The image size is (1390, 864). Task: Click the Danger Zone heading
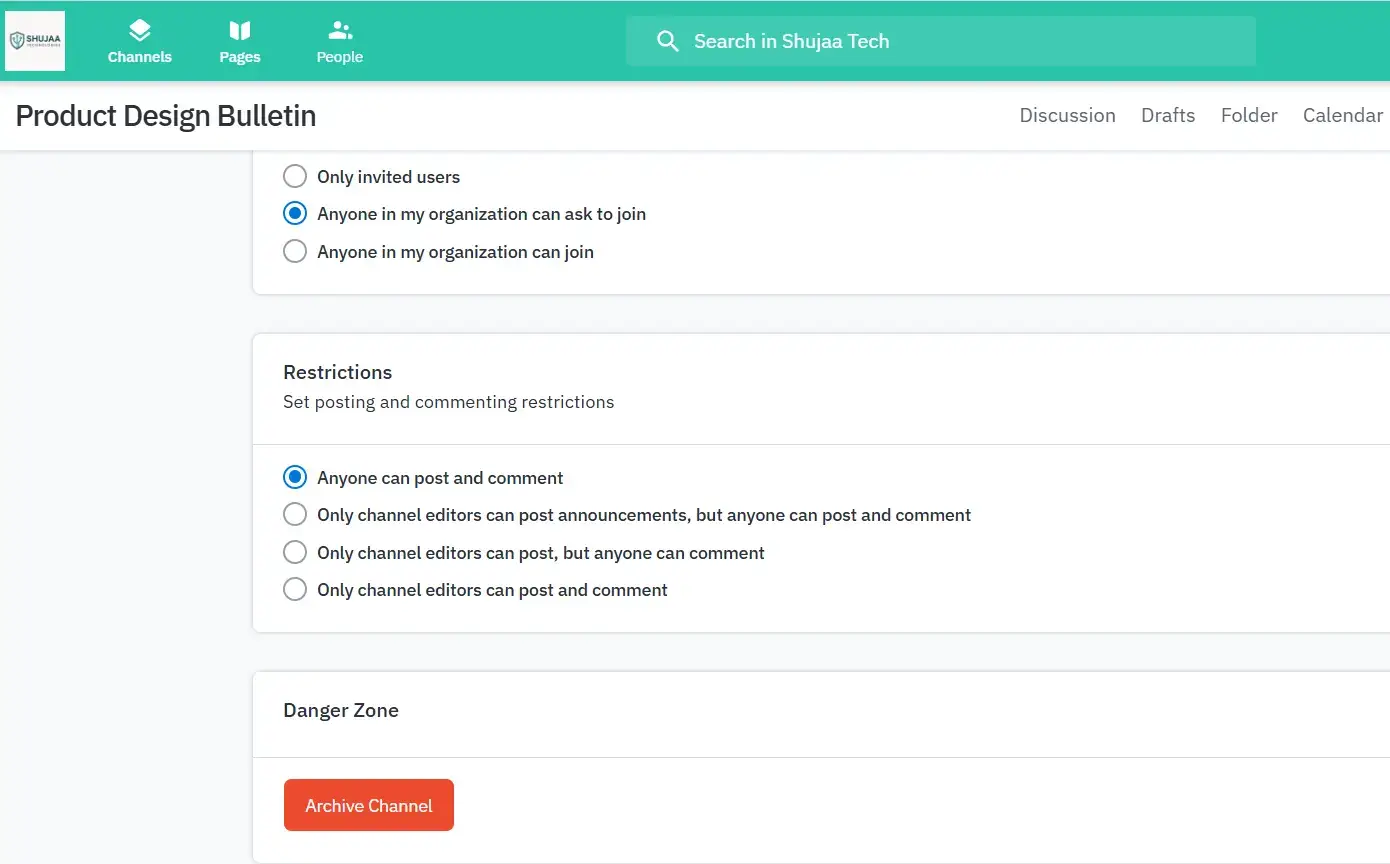341,710
